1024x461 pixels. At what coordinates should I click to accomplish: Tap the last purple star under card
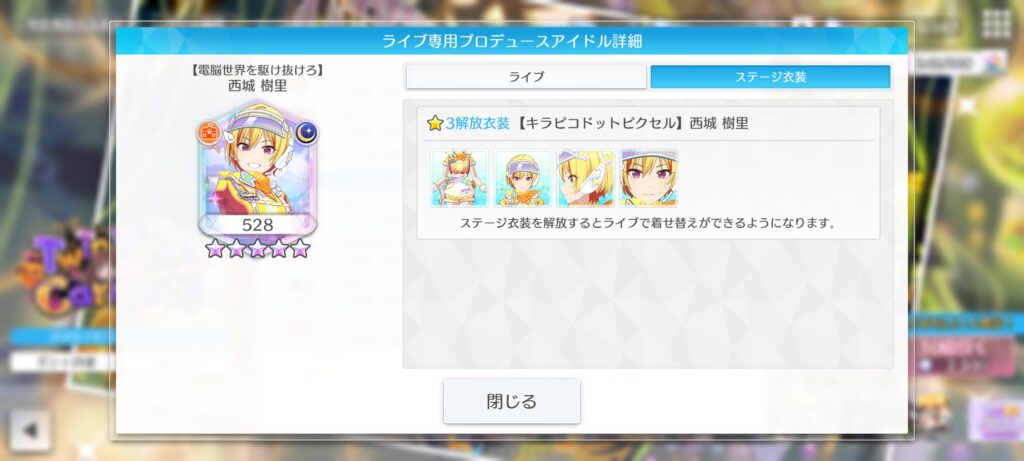300,248
